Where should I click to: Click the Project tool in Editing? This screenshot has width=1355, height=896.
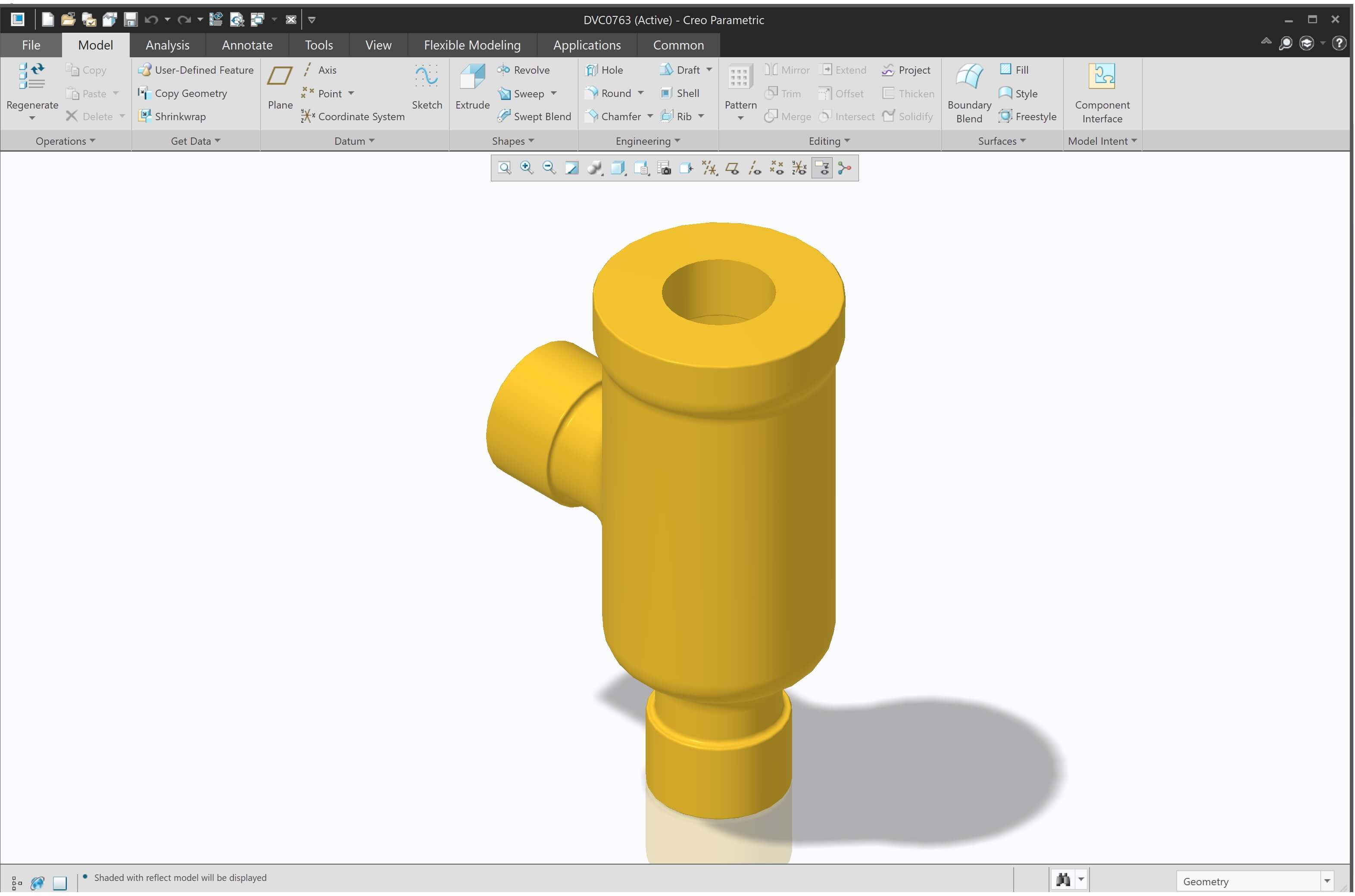(906, 70)
